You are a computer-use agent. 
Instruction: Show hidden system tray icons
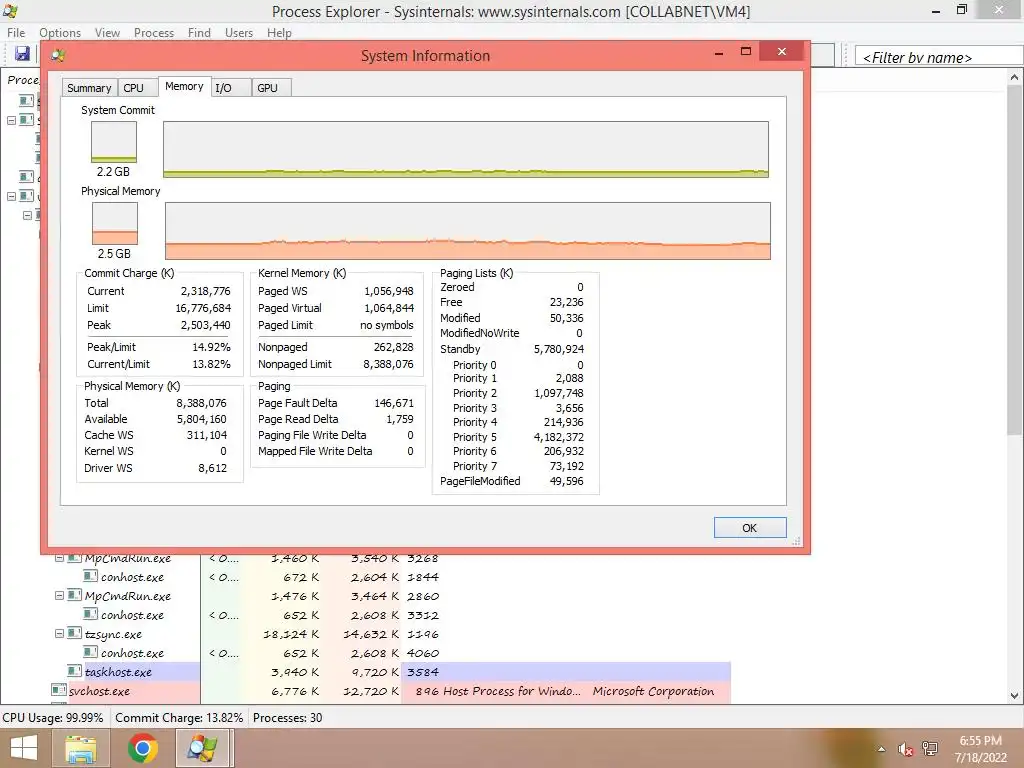click(x=882, y=749)
